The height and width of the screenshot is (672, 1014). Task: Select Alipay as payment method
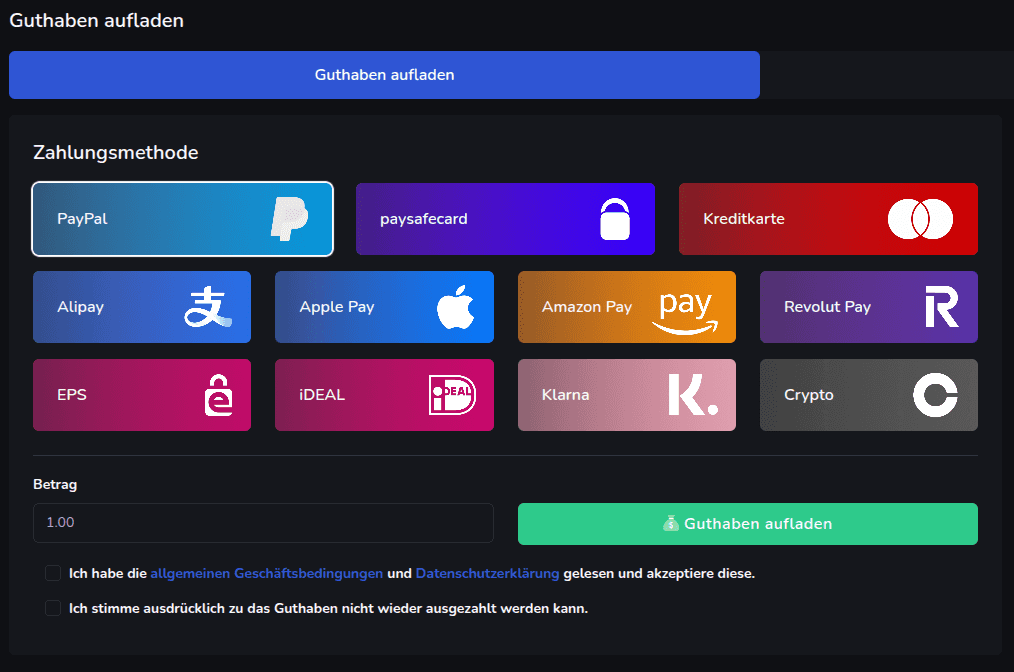pyautogui.click(x=142, y=307)
